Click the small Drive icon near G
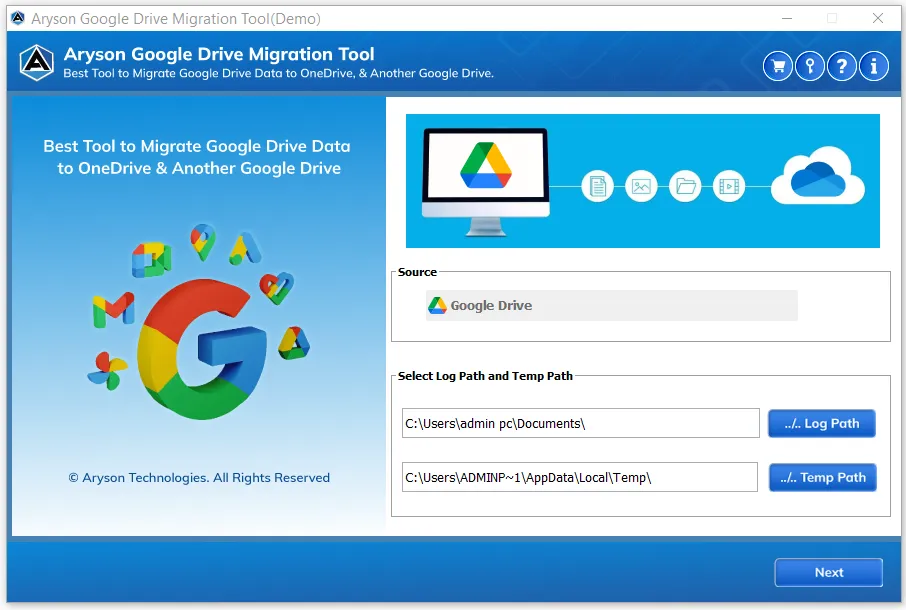The image size is (906, 610). coord(294,343)
